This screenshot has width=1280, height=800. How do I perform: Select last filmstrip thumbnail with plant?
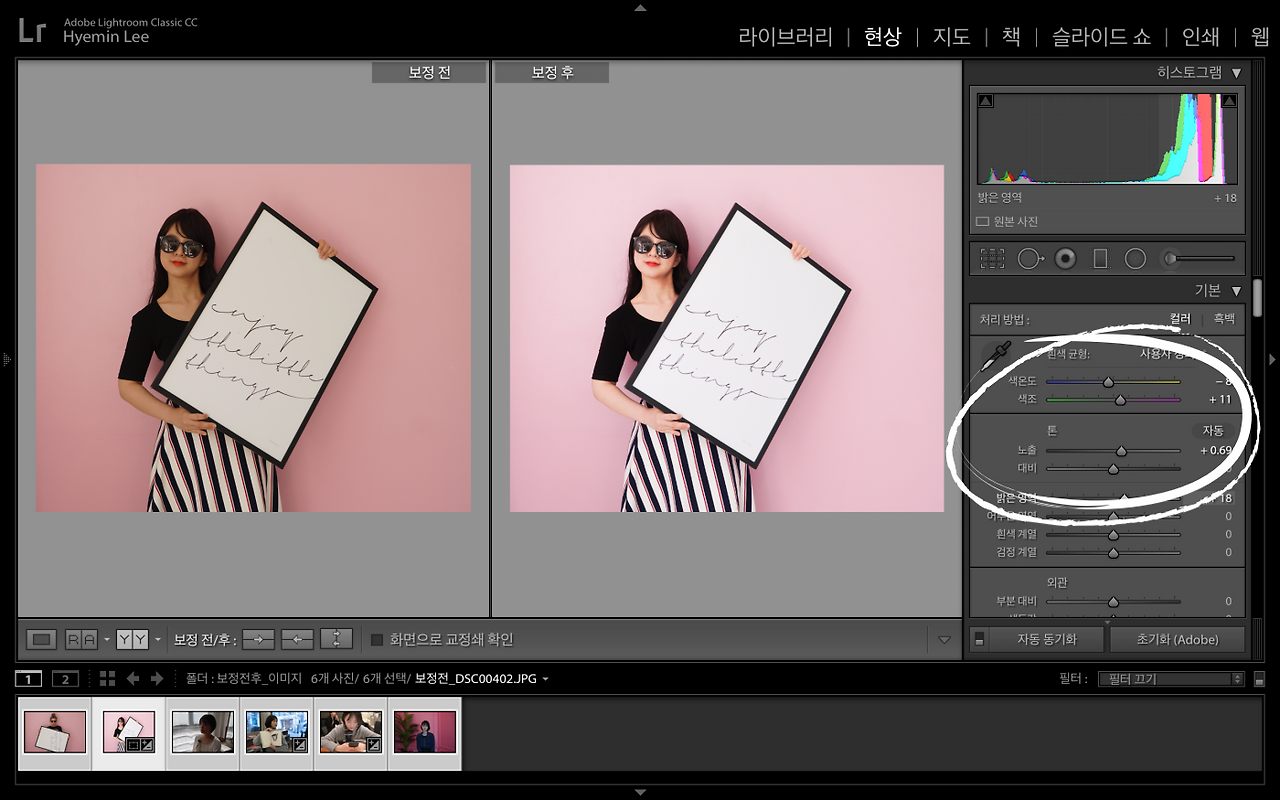pyautogui.click(x=425, y=732)
